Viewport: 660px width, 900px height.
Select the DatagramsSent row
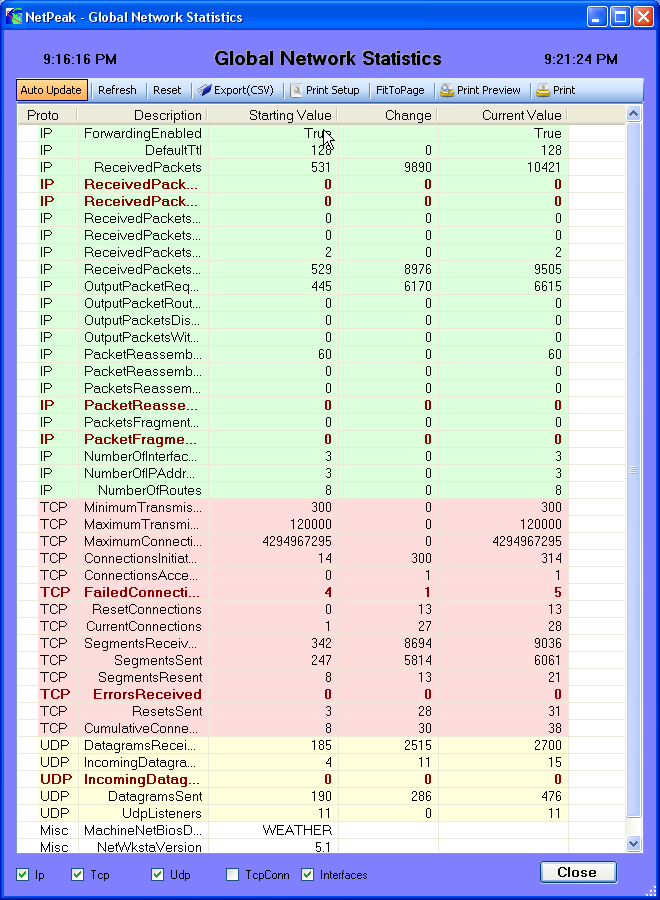293,796
